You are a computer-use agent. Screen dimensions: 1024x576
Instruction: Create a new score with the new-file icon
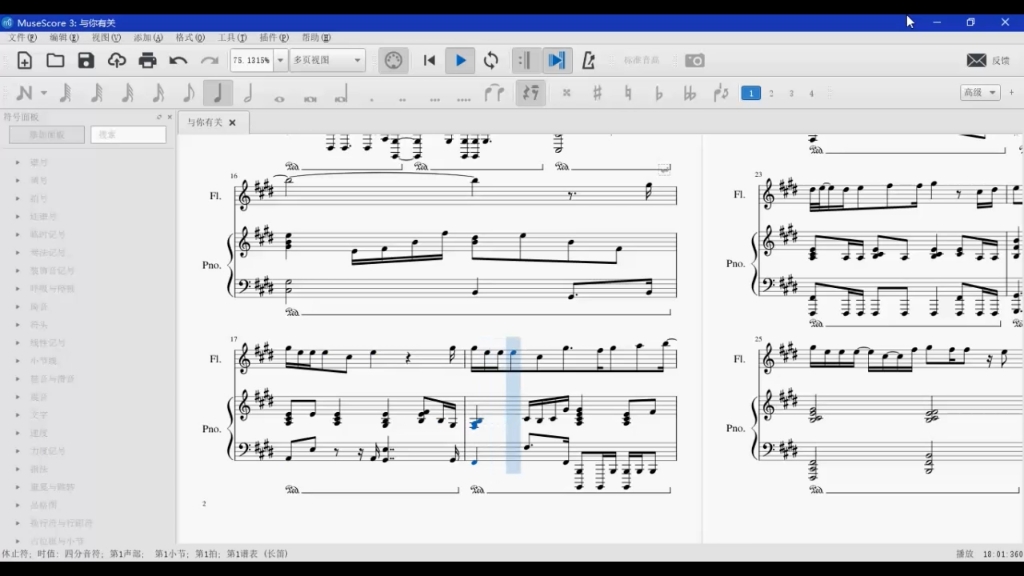[24, 61]
